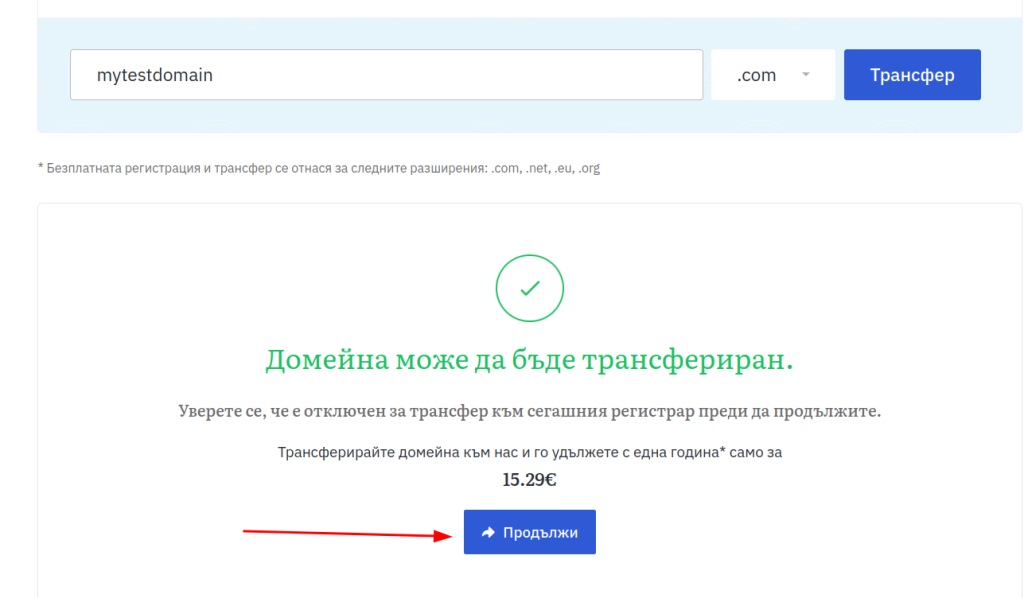Click .eu in the footnote extensions list
This screenshot has height=598, width=1024.
pos(565,168)
